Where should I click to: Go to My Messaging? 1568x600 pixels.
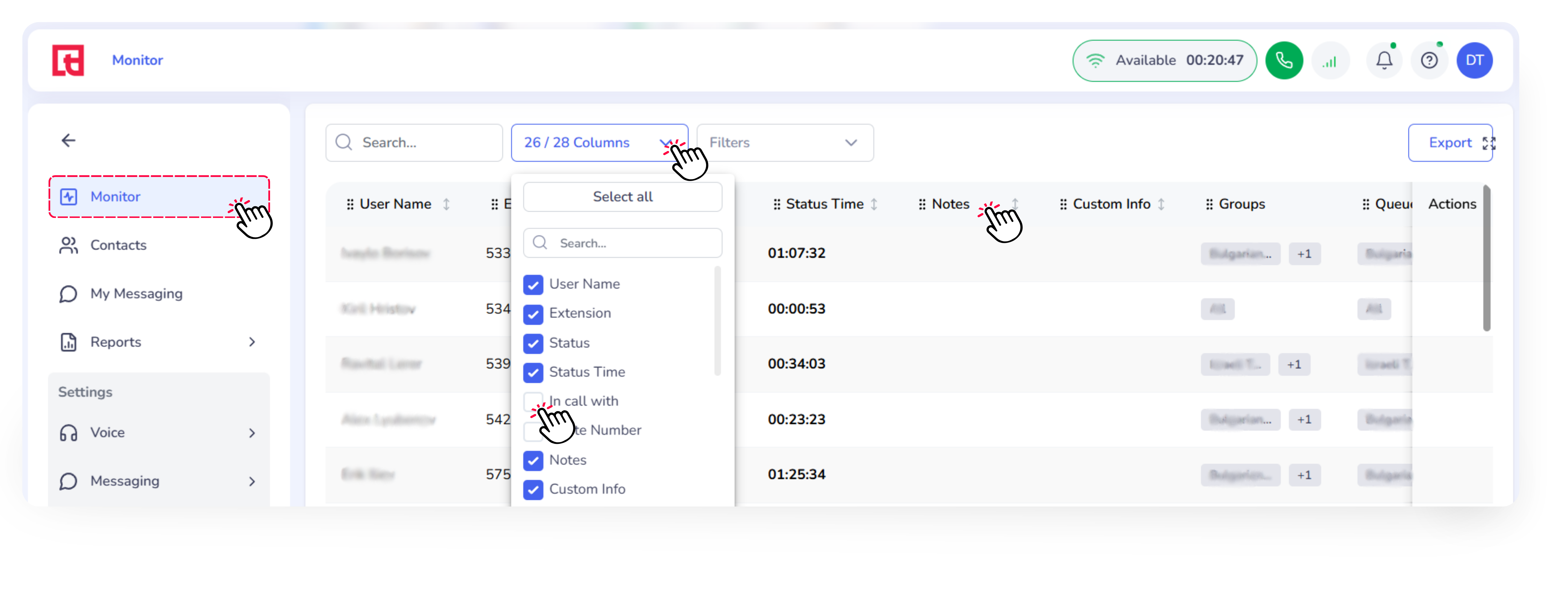coord(136,294)
